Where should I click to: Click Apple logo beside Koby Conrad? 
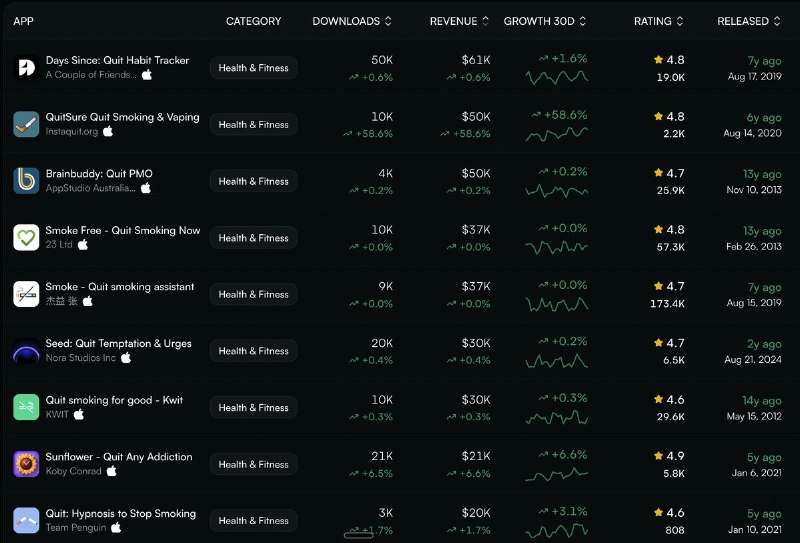(x=112, y=471)
